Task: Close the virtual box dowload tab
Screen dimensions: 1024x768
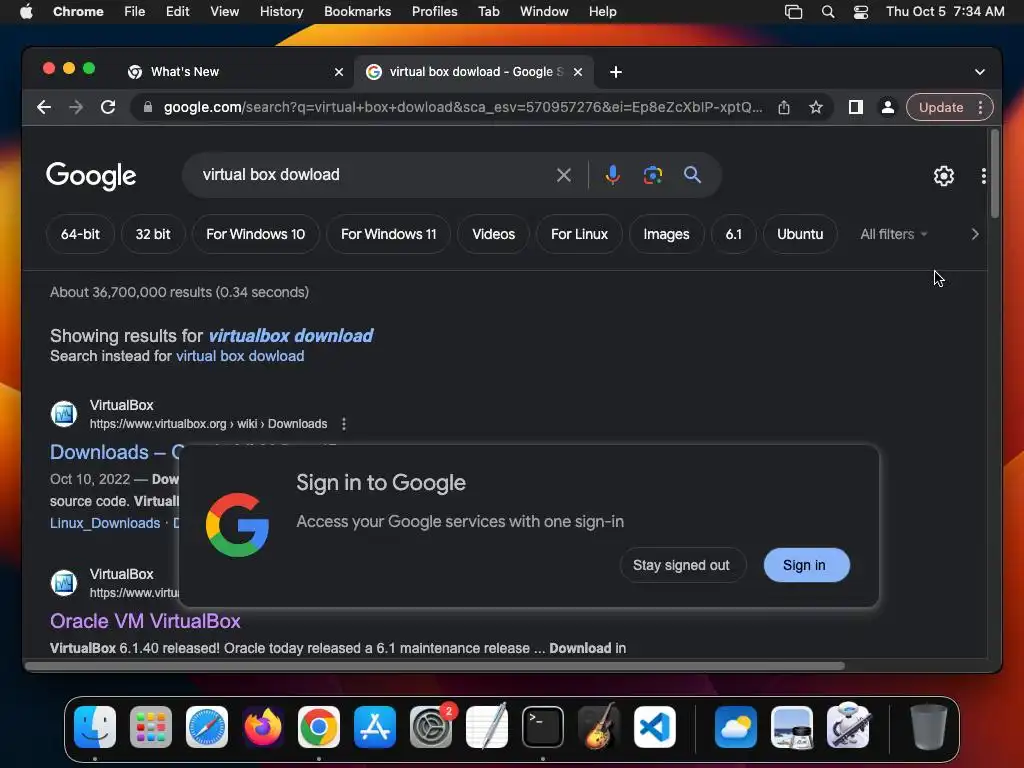Action: [578, 72]
